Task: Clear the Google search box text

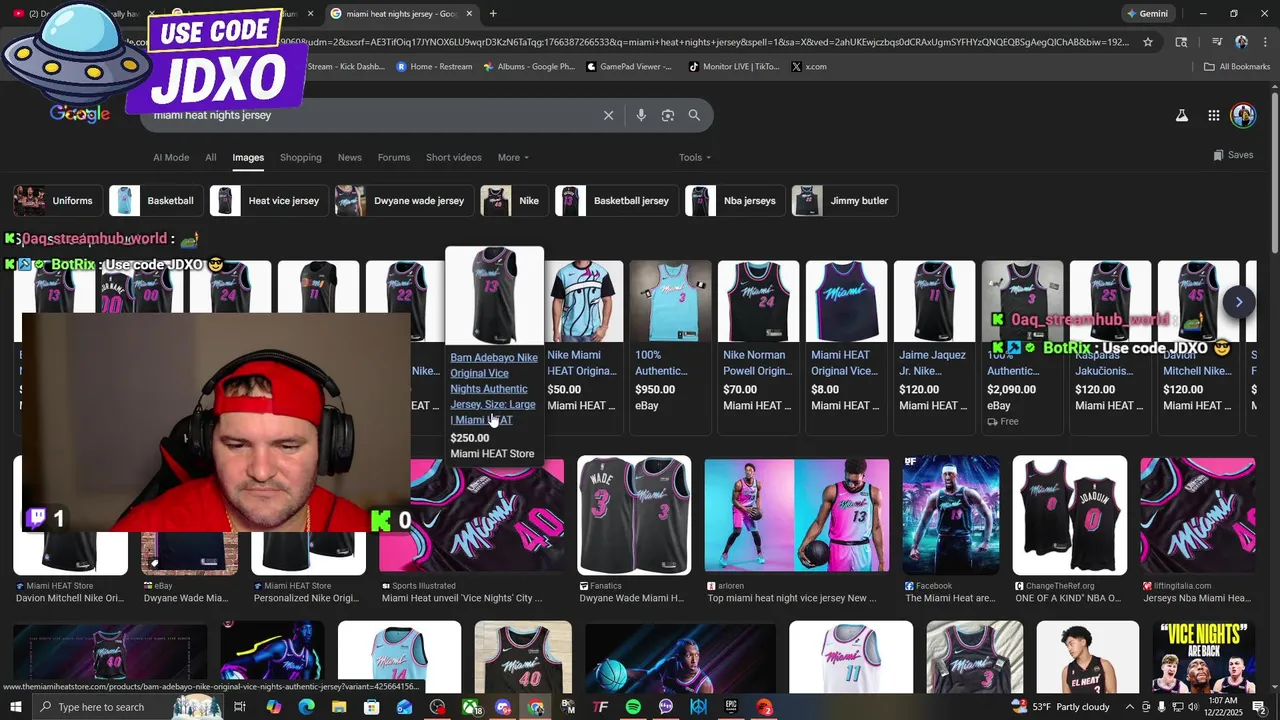Action: pos(608,115)
